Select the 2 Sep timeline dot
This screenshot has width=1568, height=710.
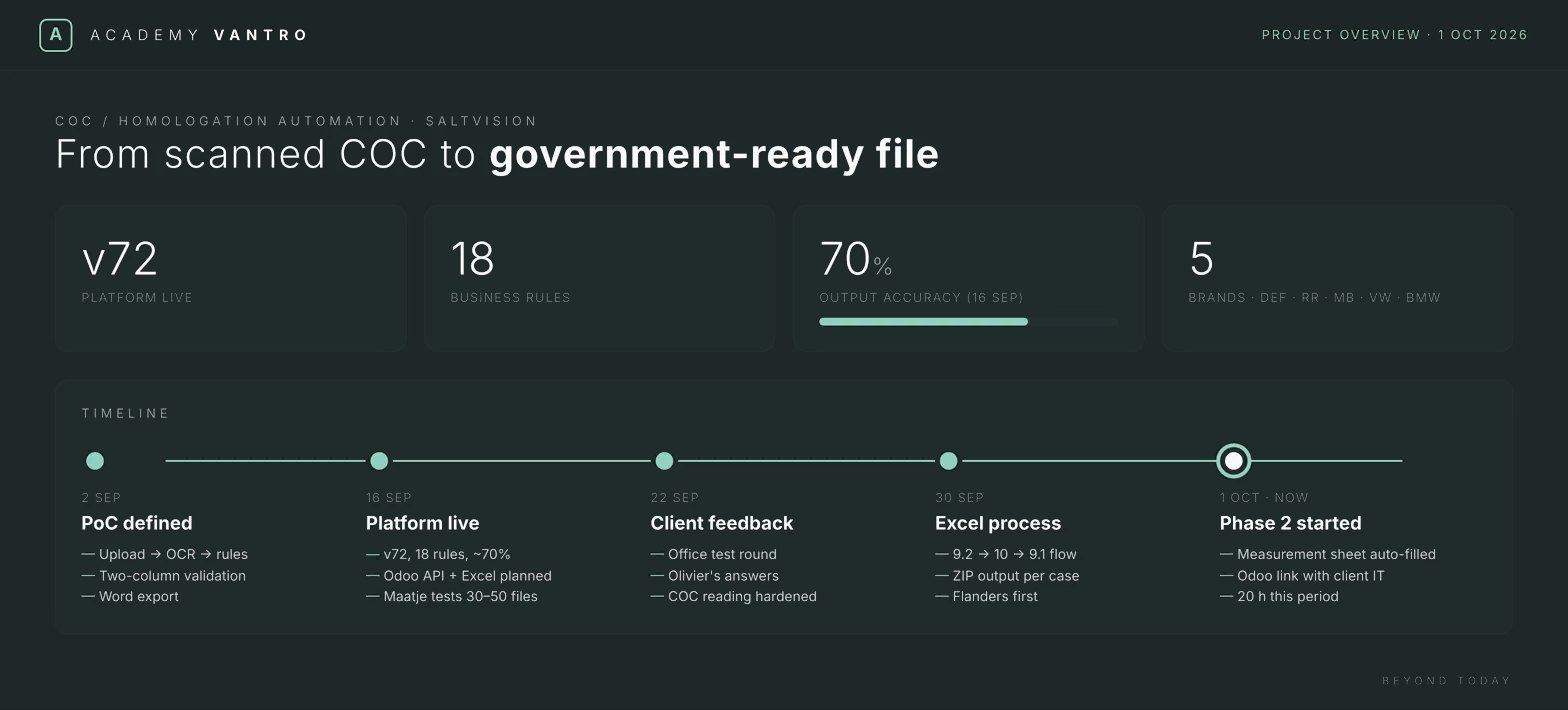pyautogui.click(x=95, y=461)
